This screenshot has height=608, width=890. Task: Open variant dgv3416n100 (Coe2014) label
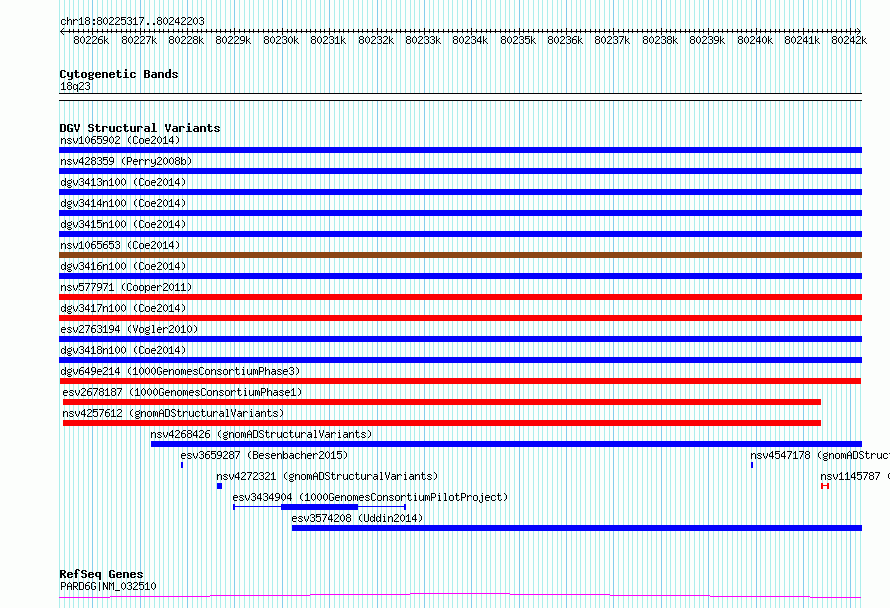[123, 266]
